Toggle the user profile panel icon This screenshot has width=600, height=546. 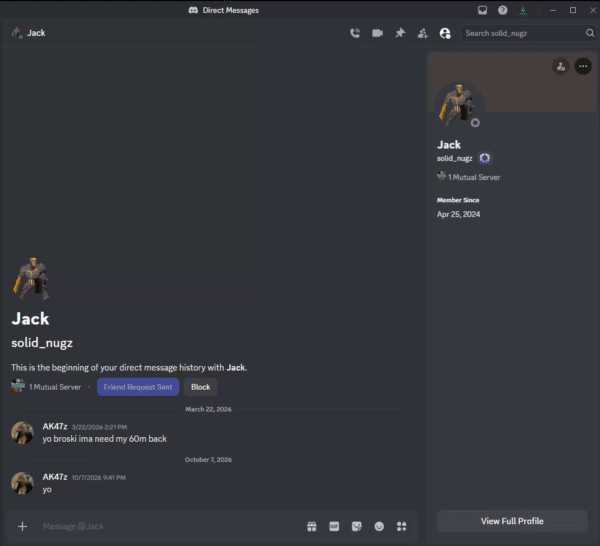(445, 33)
